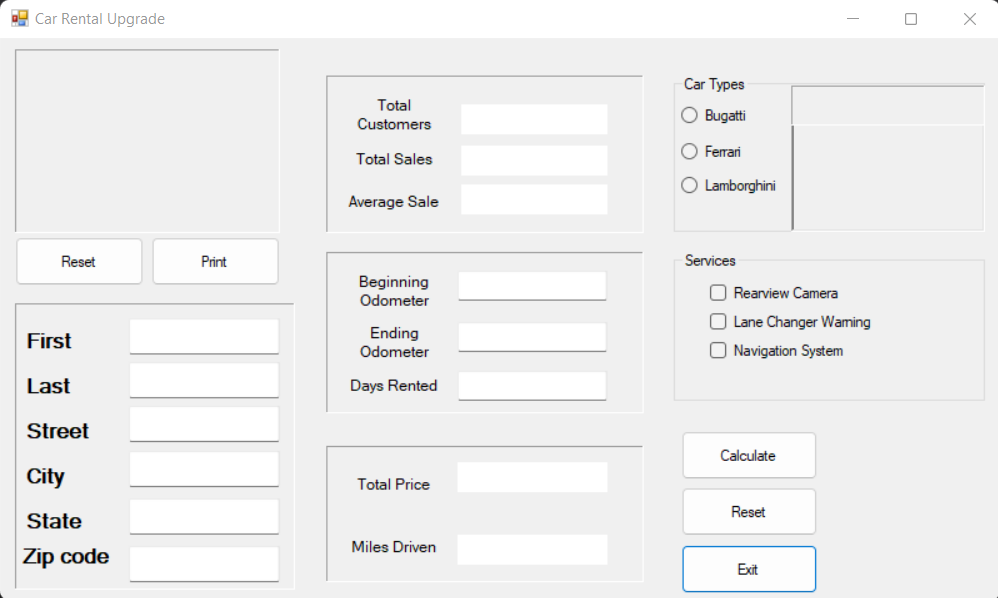This screenshot has height=598, width=998.
Task: Choose the Ferrari radio button
Action: (x=689, y=151)
